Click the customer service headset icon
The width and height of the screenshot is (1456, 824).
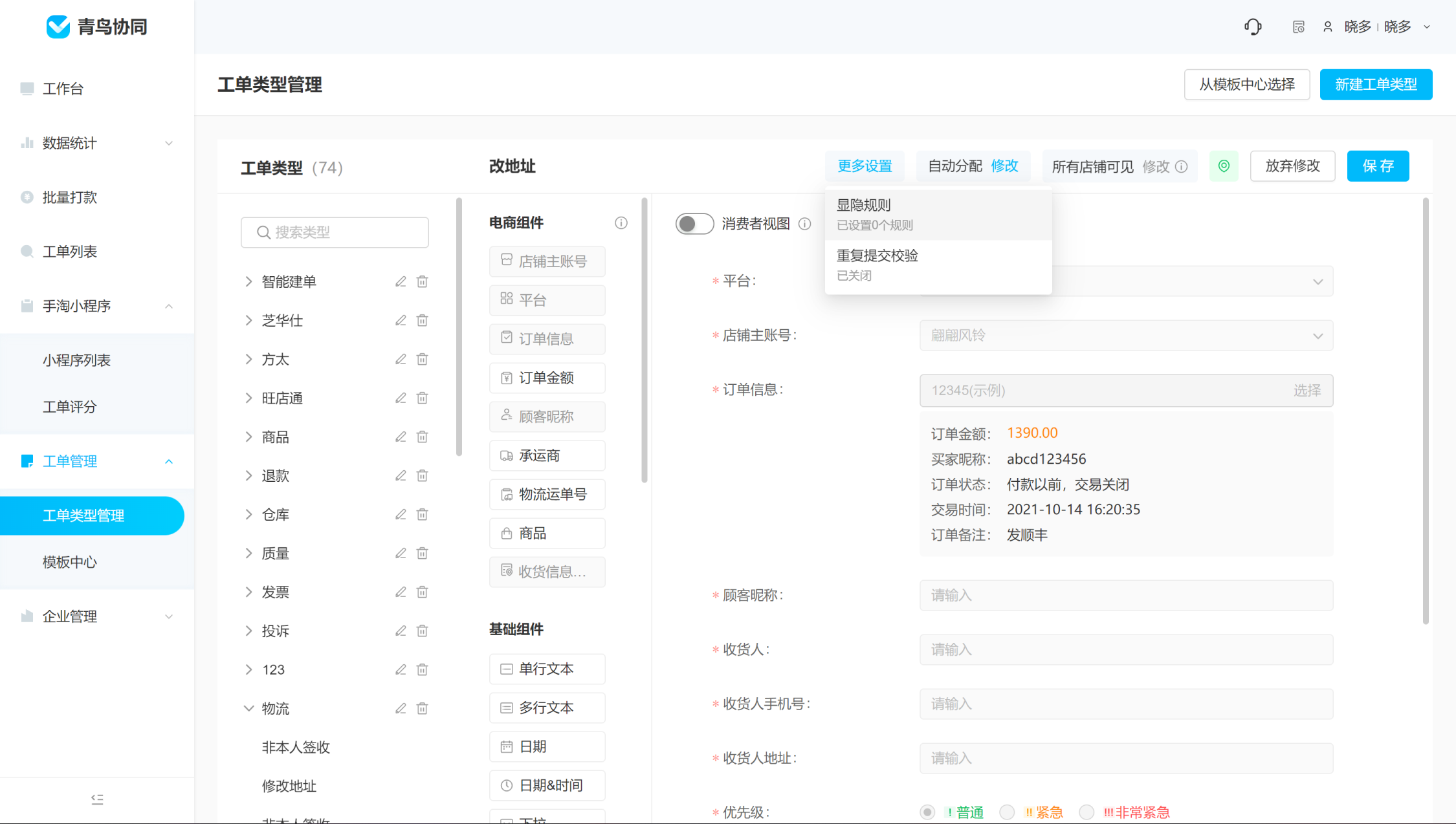tap(1253, 27)
